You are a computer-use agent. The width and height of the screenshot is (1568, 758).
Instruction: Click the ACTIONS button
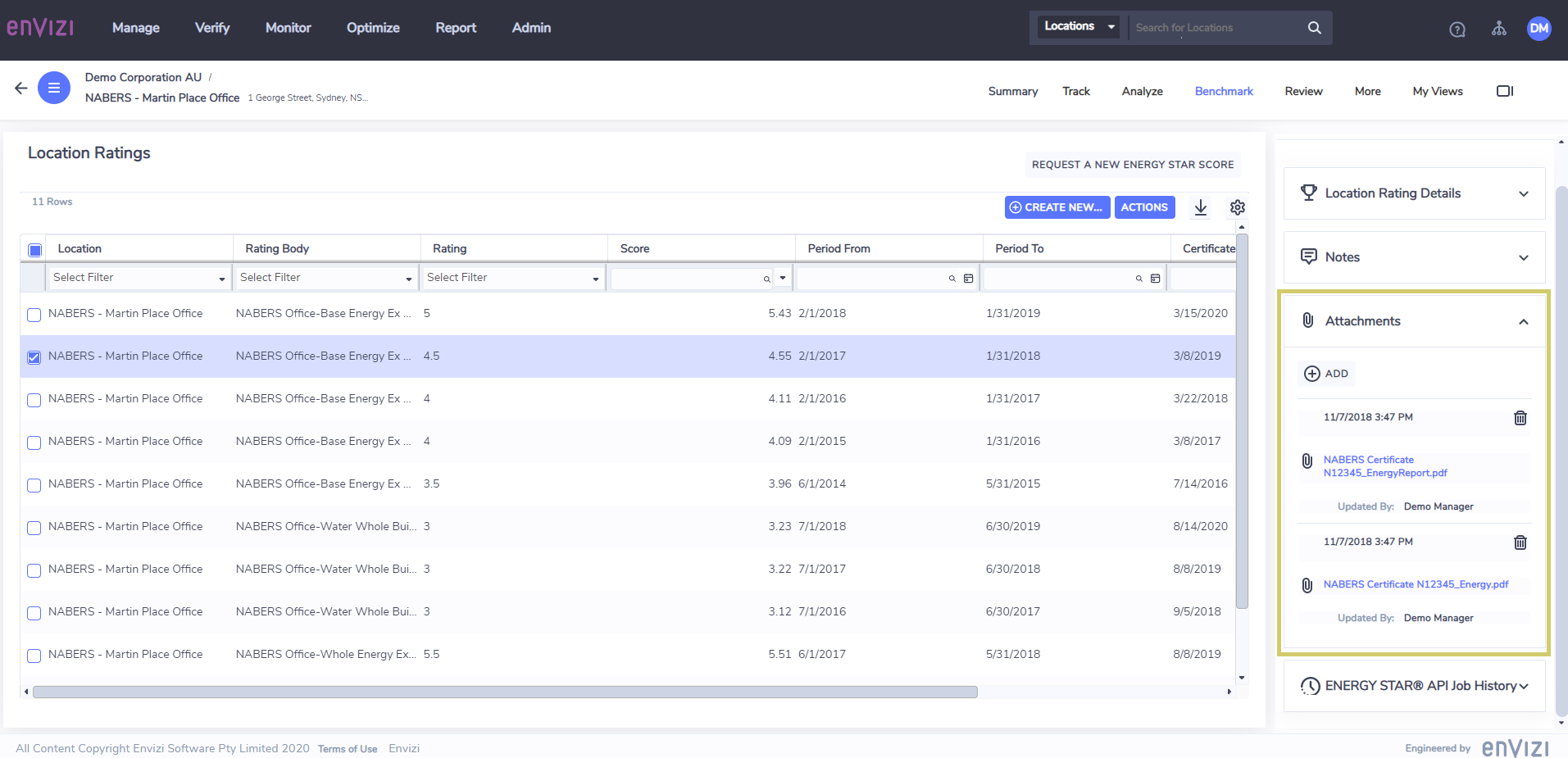(1144, 207)
